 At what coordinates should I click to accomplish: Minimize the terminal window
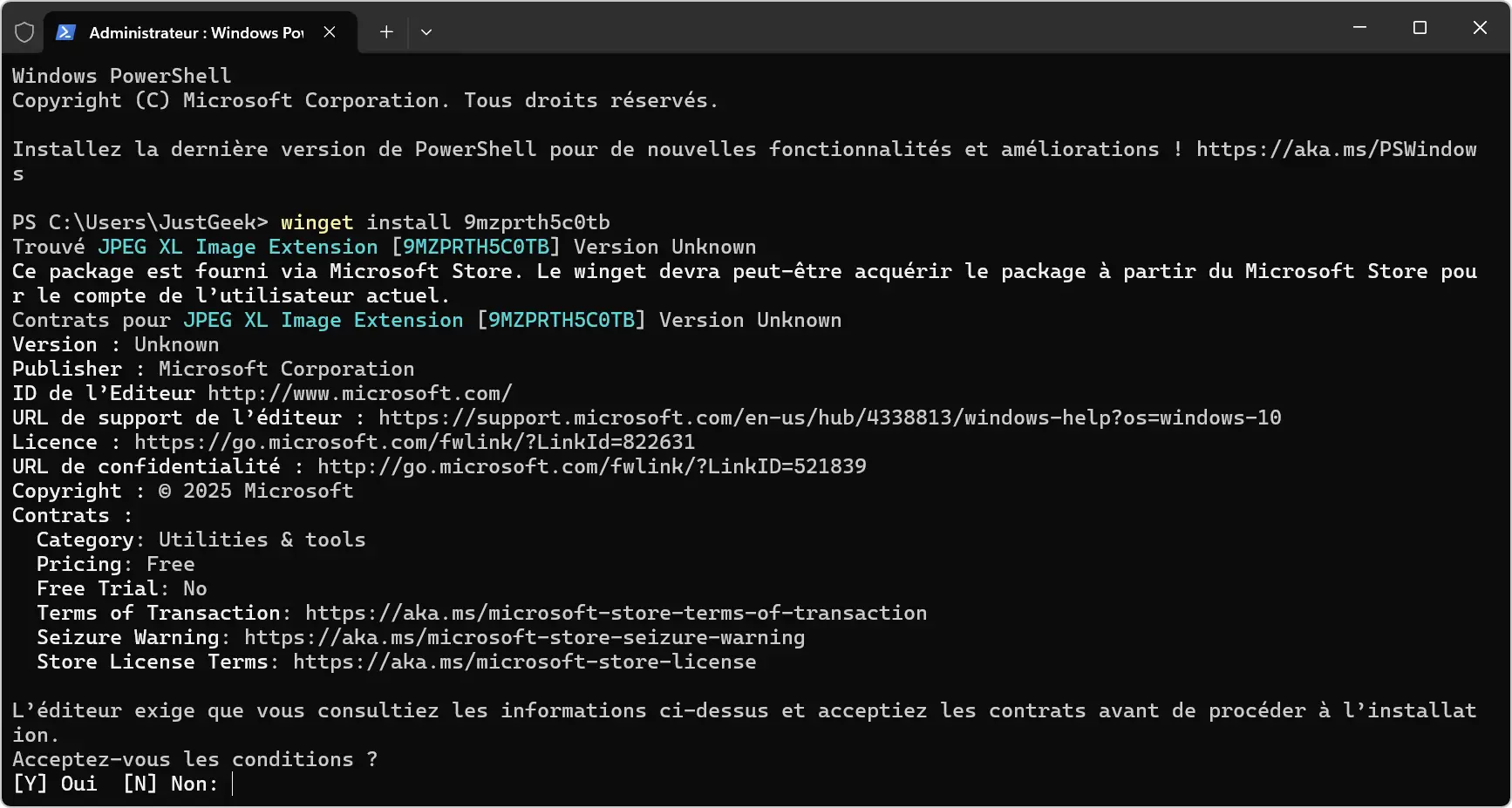click(1359, 28)
